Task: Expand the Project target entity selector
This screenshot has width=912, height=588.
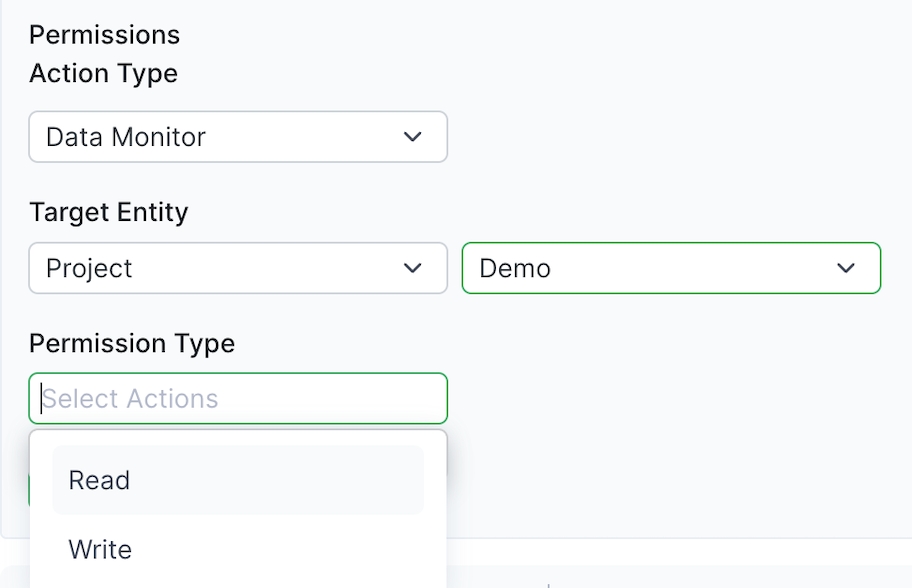Action: pos(237,268)
